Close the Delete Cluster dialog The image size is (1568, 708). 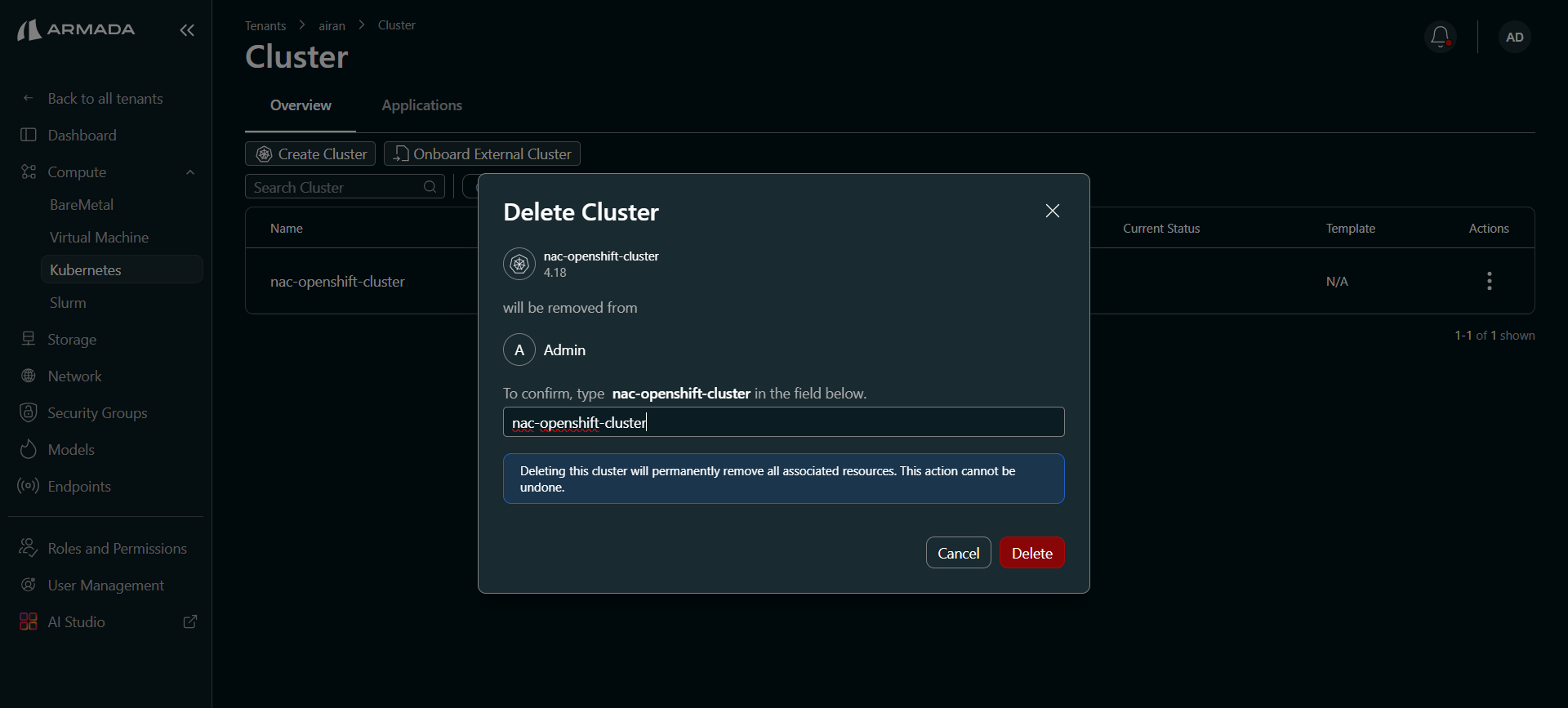[1053, 211]
